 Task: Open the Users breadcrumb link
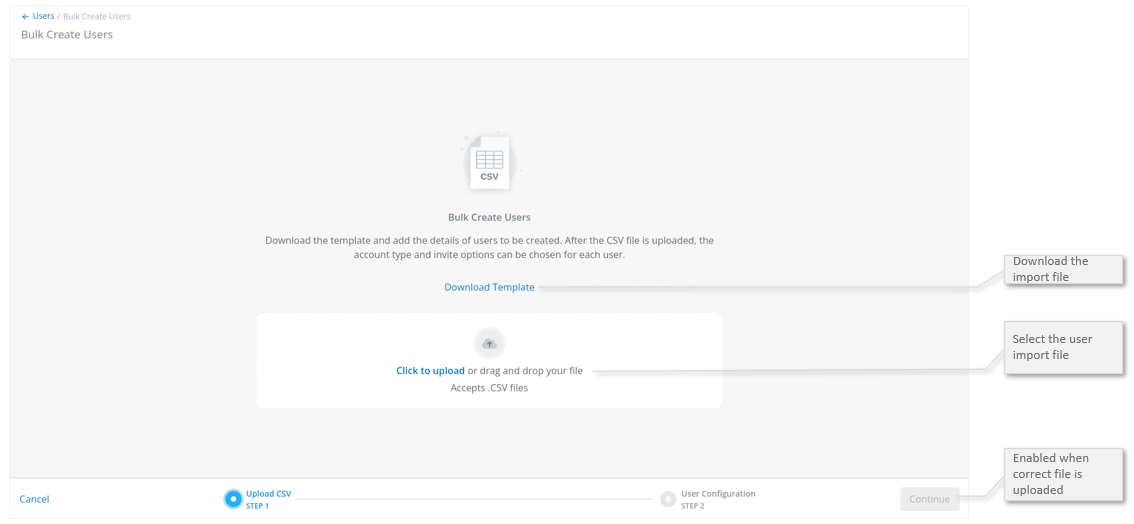click(x=43, y=16)
